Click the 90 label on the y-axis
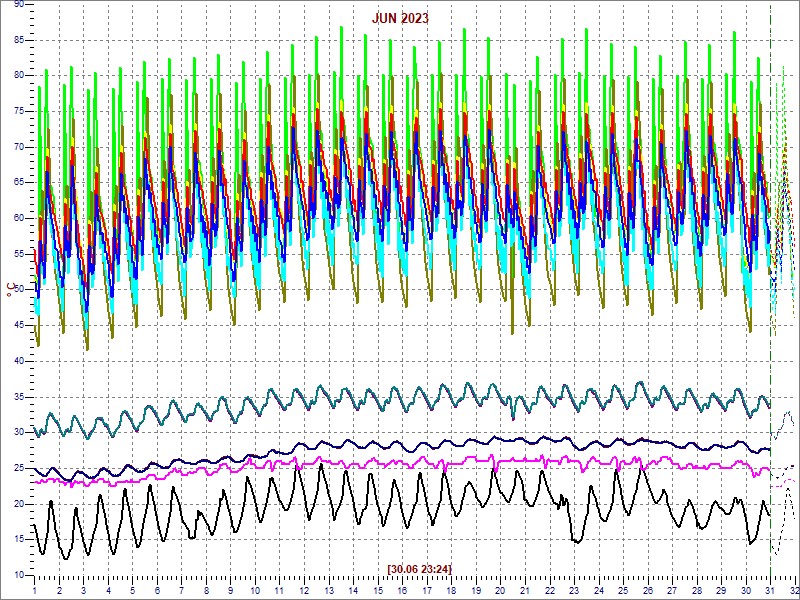The height and width of the screenshot is (600, 800). click(19, 5)
